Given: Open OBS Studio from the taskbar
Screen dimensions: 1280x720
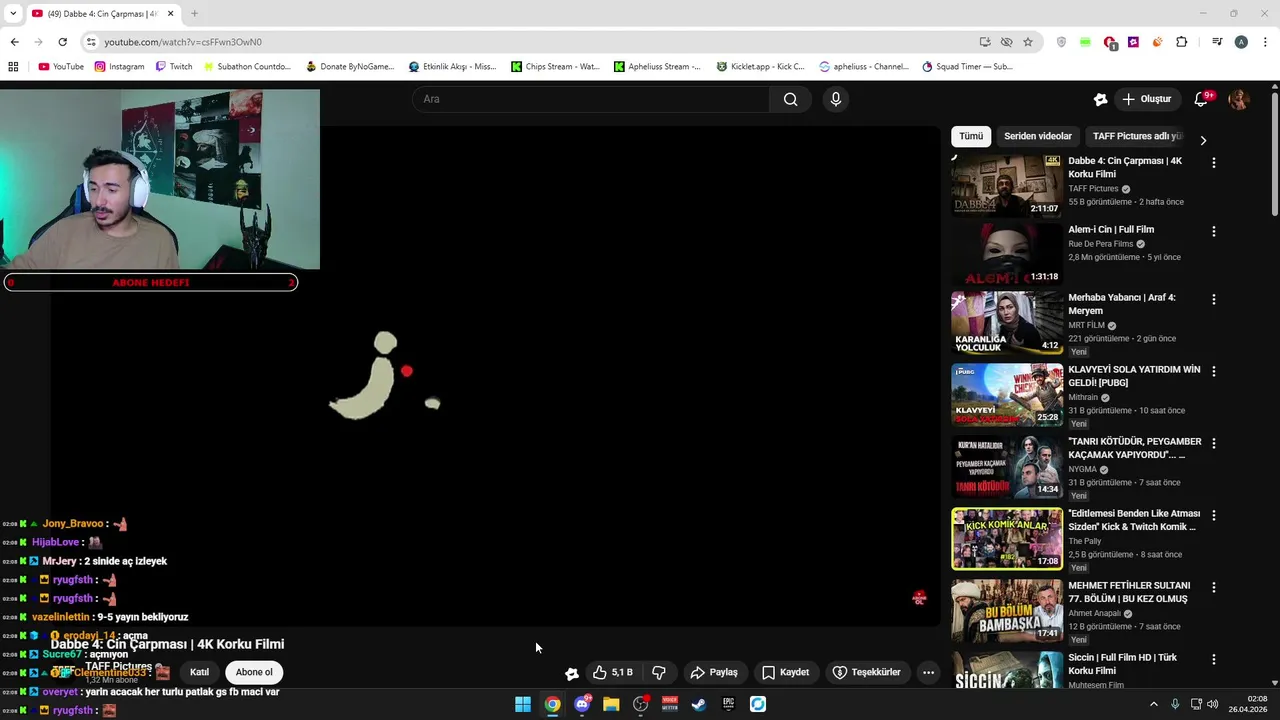Looking at the screenshot, I should point(641,704).
